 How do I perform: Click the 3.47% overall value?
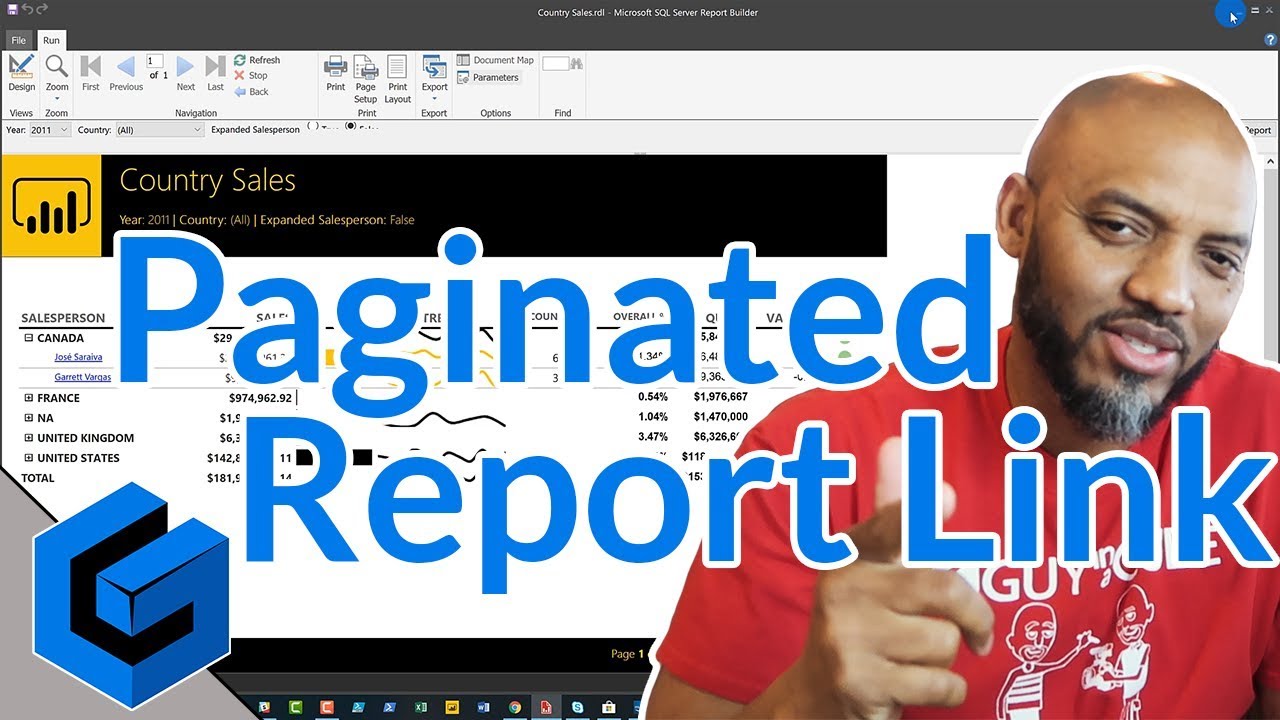(x=652, y=438)
